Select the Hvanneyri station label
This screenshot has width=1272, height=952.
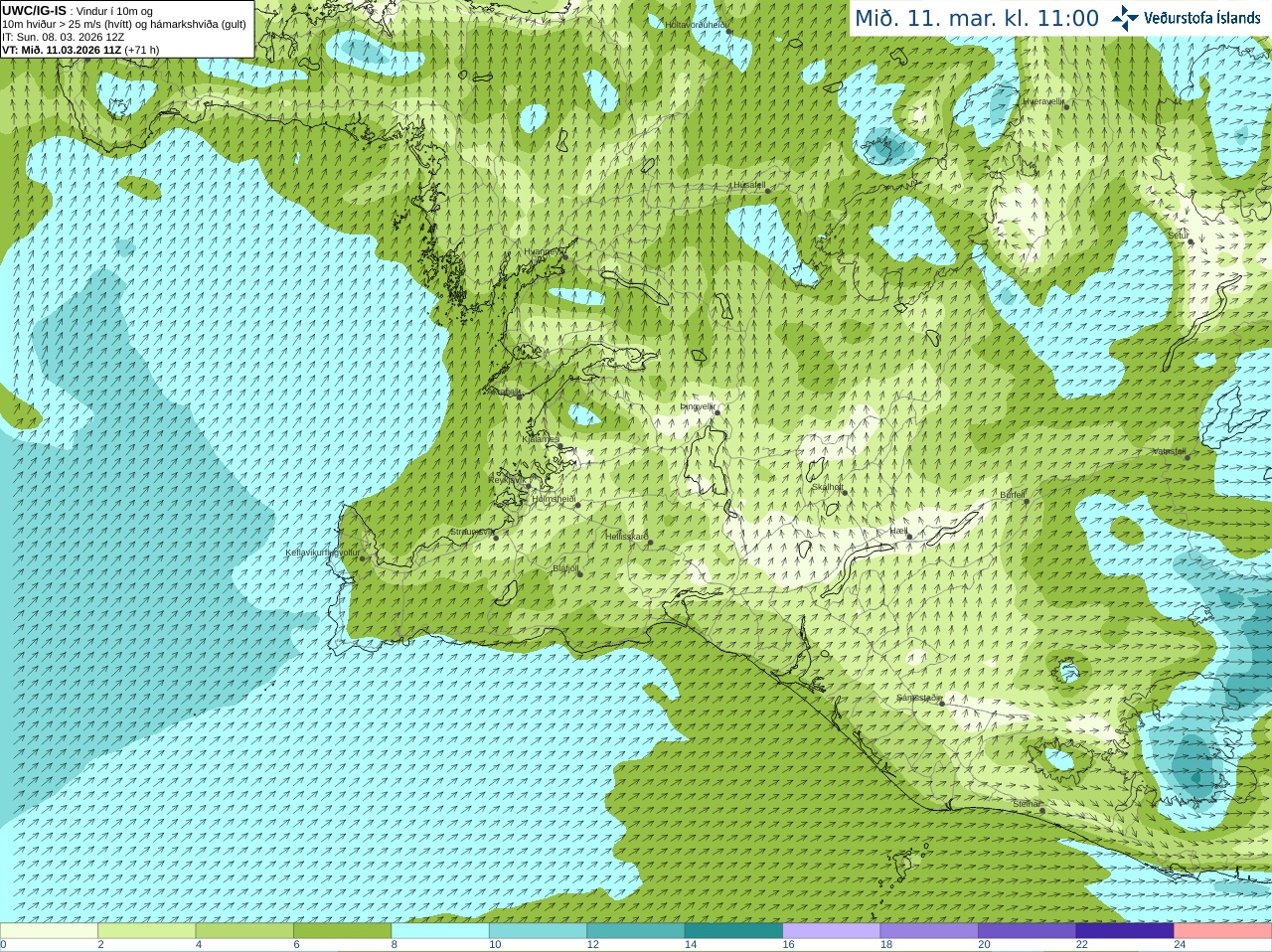coord(543,251)
